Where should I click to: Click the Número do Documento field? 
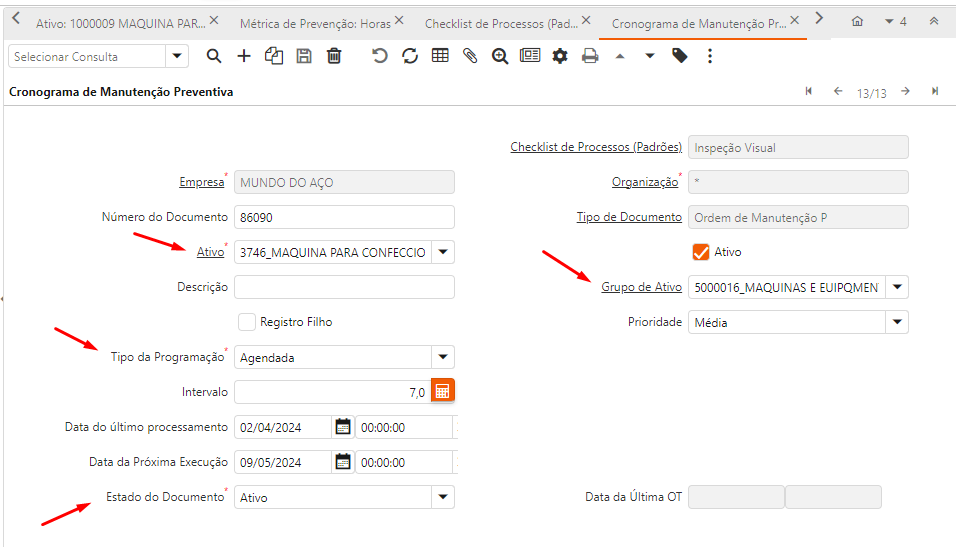[343, 217]
